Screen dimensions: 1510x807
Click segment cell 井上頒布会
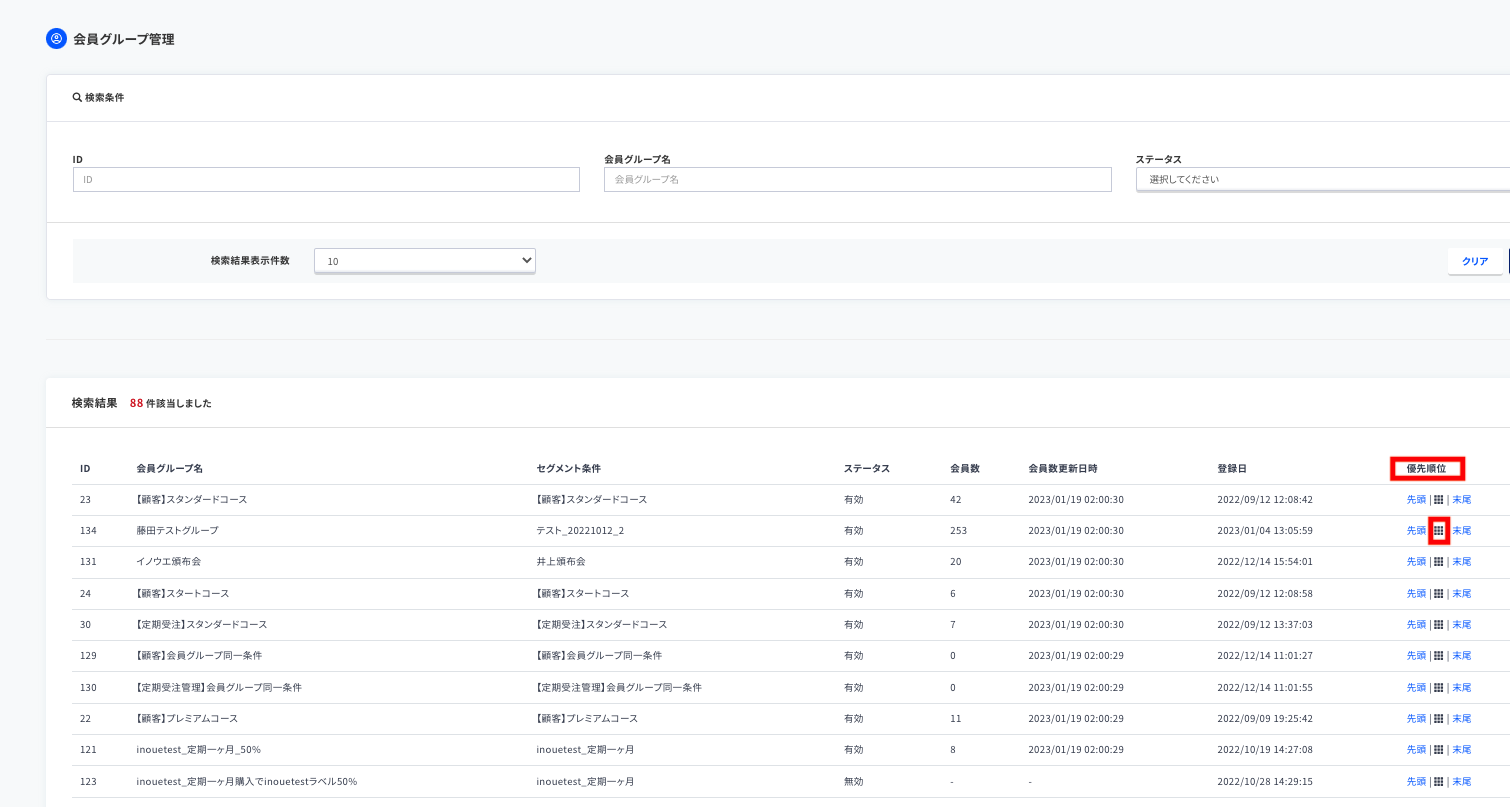[561, 562]
